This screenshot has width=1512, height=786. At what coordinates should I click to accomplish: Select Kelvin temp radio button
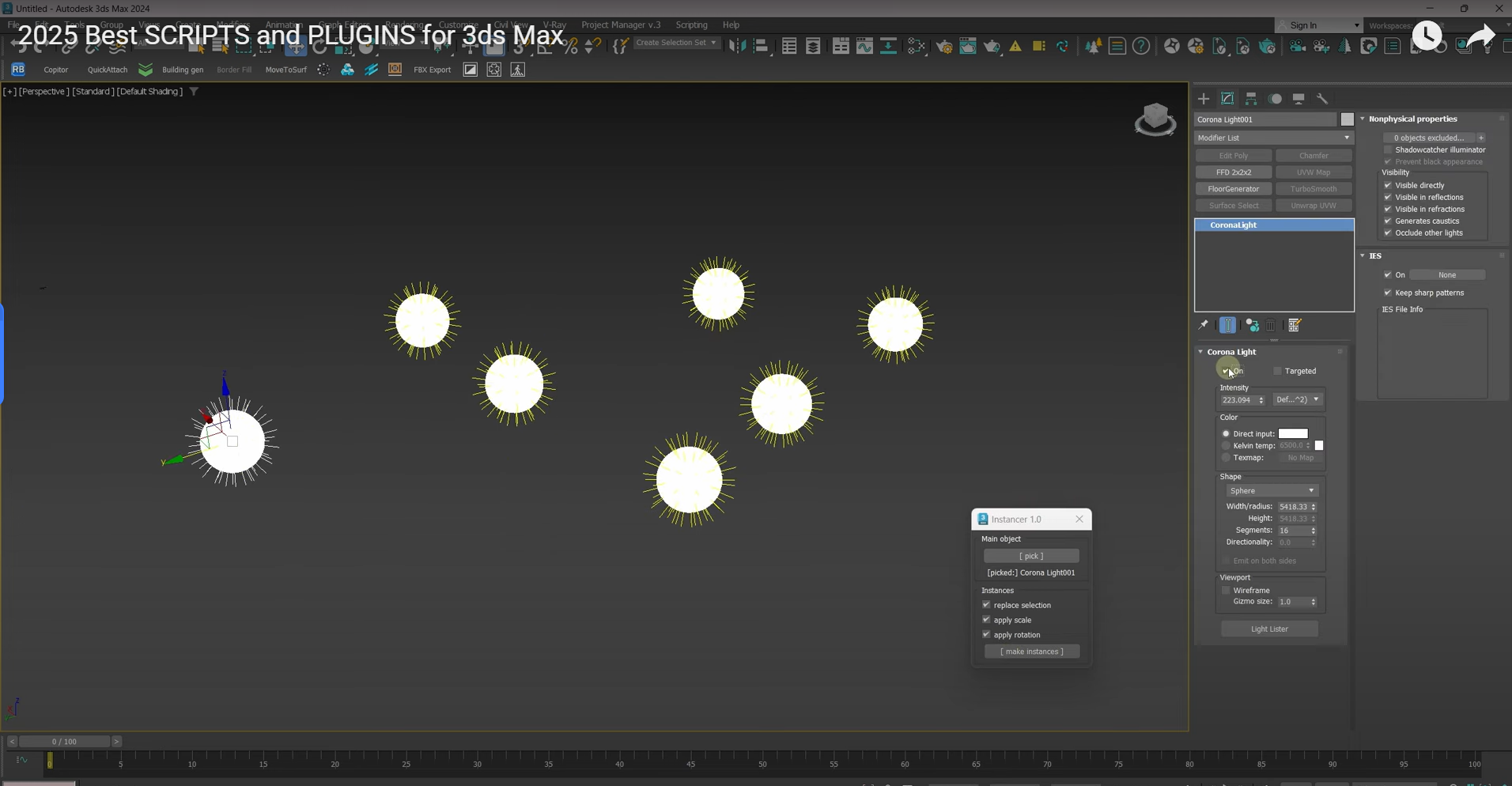coord(1227,446)
